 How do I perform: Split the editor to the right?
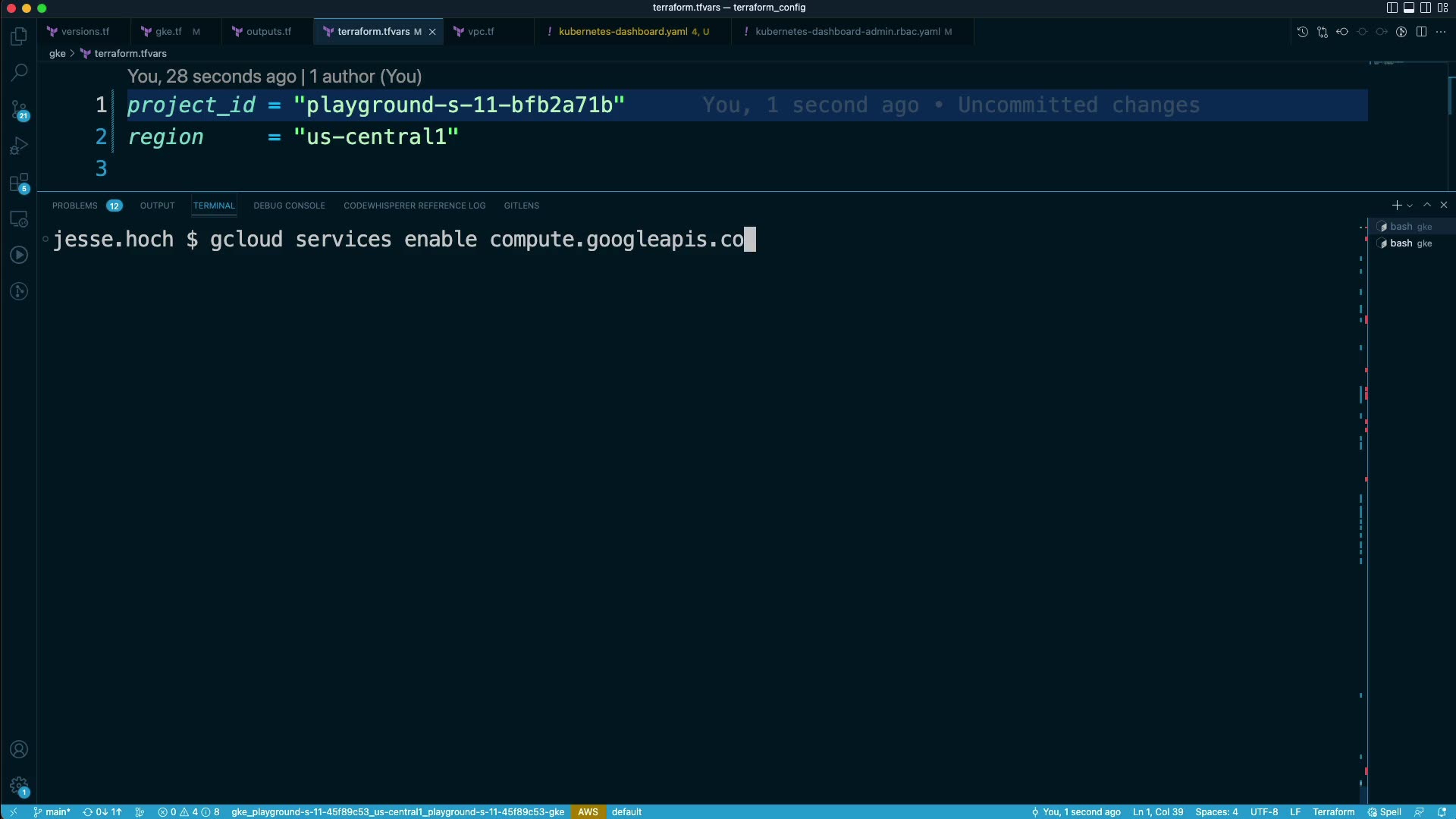pos(1421,32)
